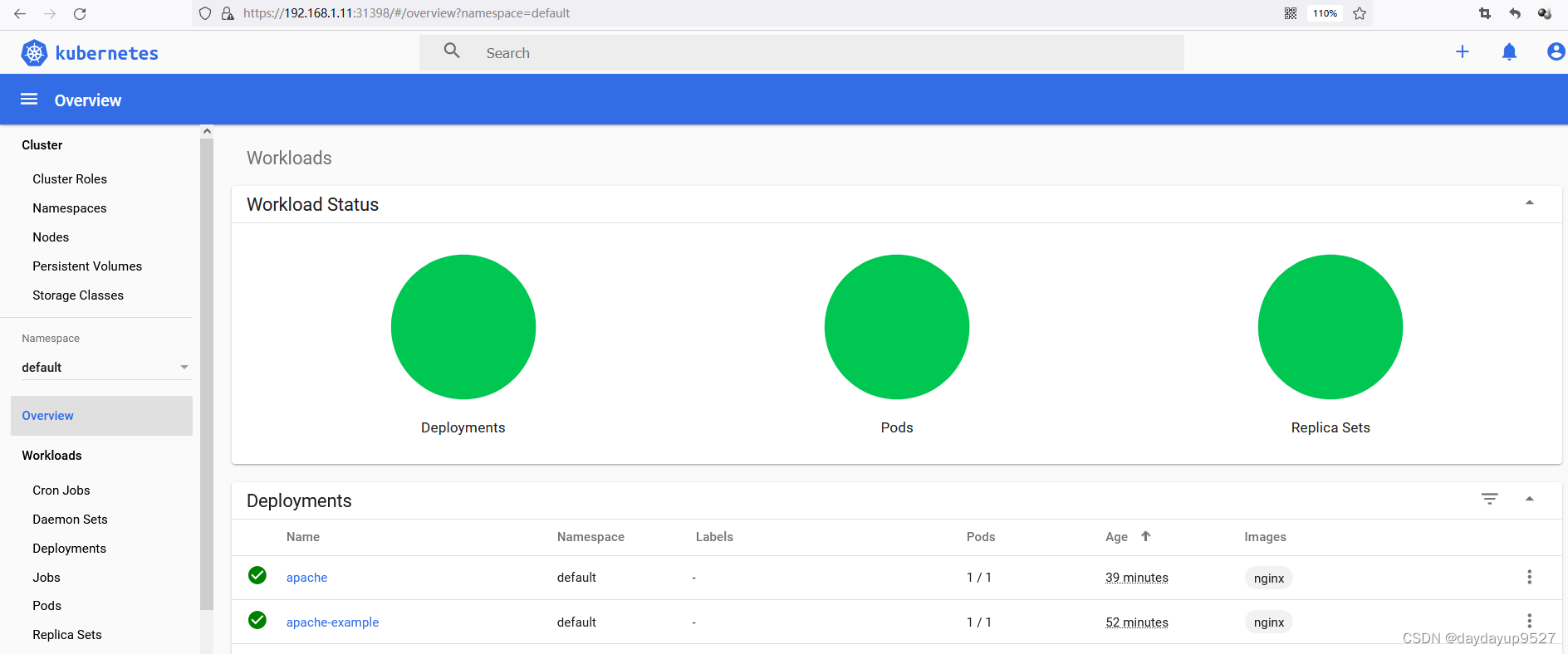Create new resource with plus icon
Viewport: 1568px width, 654px height.
(1463, 51)
